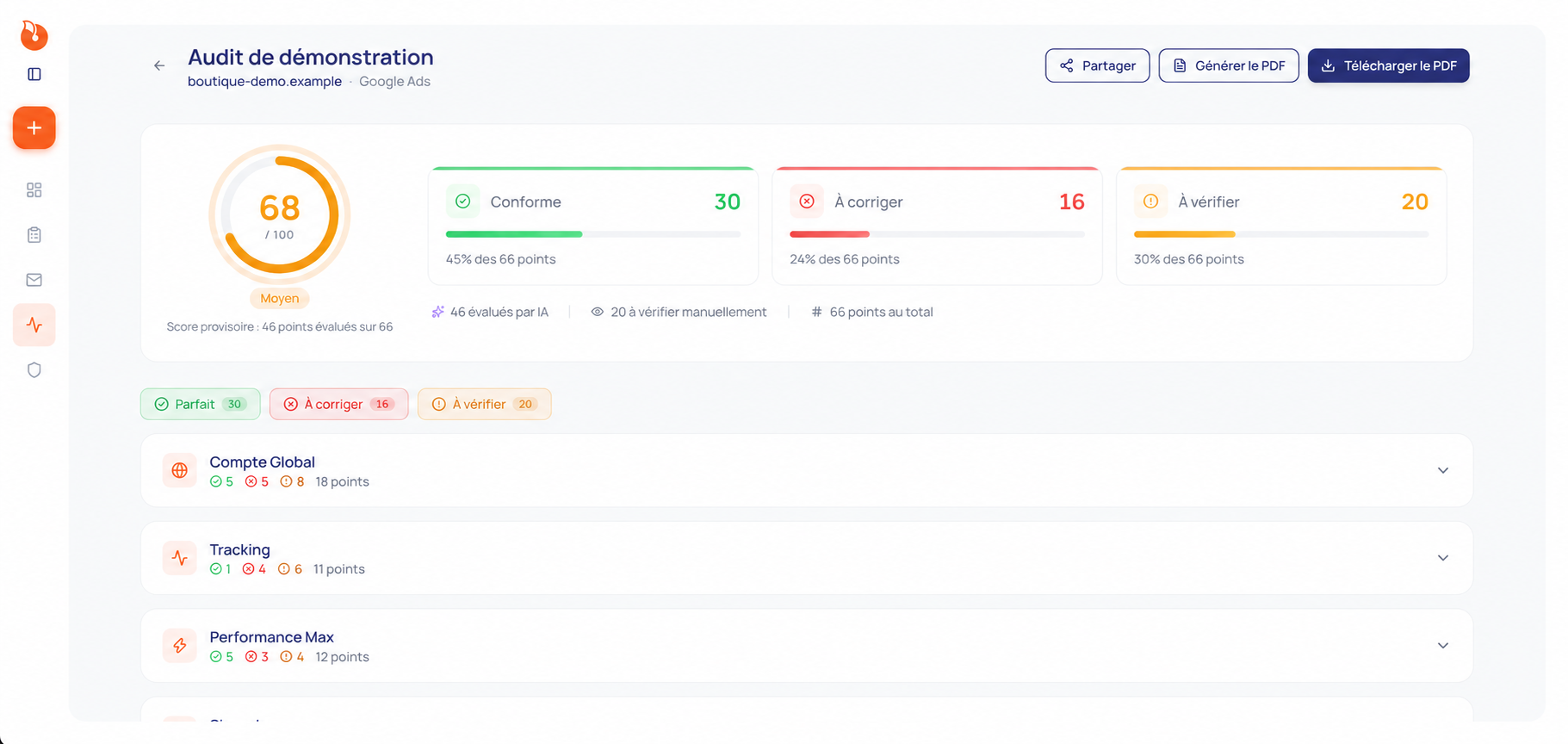
Task: Click the Moyen score badge
Action: (x=280, y=299)
